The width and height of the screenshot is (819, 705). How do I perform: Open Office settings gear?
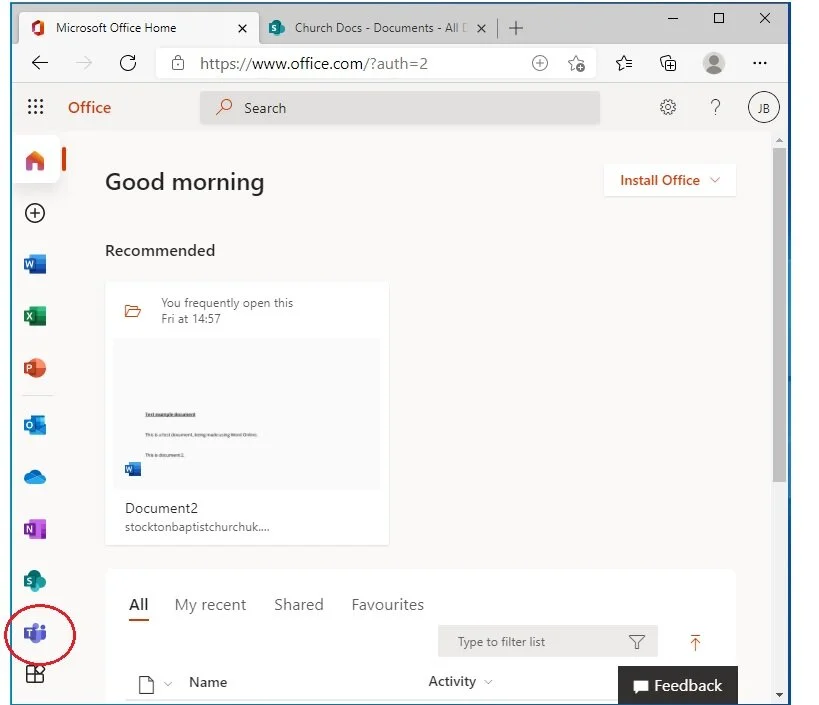(x=668, y=107)
